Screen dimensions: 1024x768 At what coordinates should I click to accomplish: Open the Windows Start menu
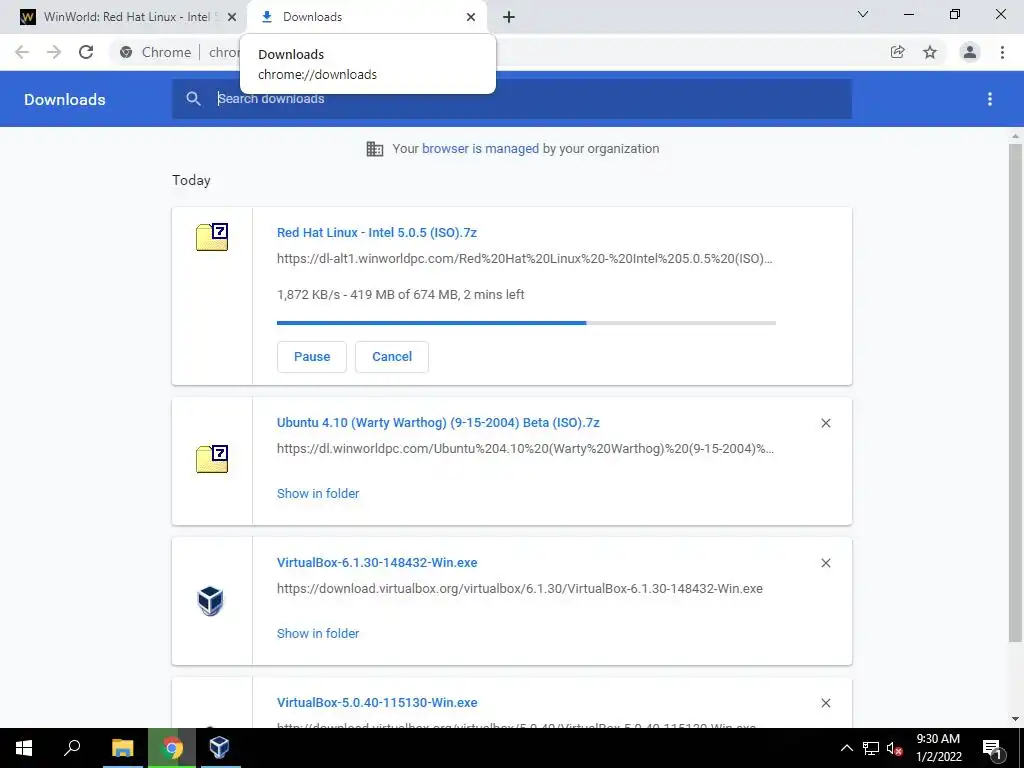(24, 748)
